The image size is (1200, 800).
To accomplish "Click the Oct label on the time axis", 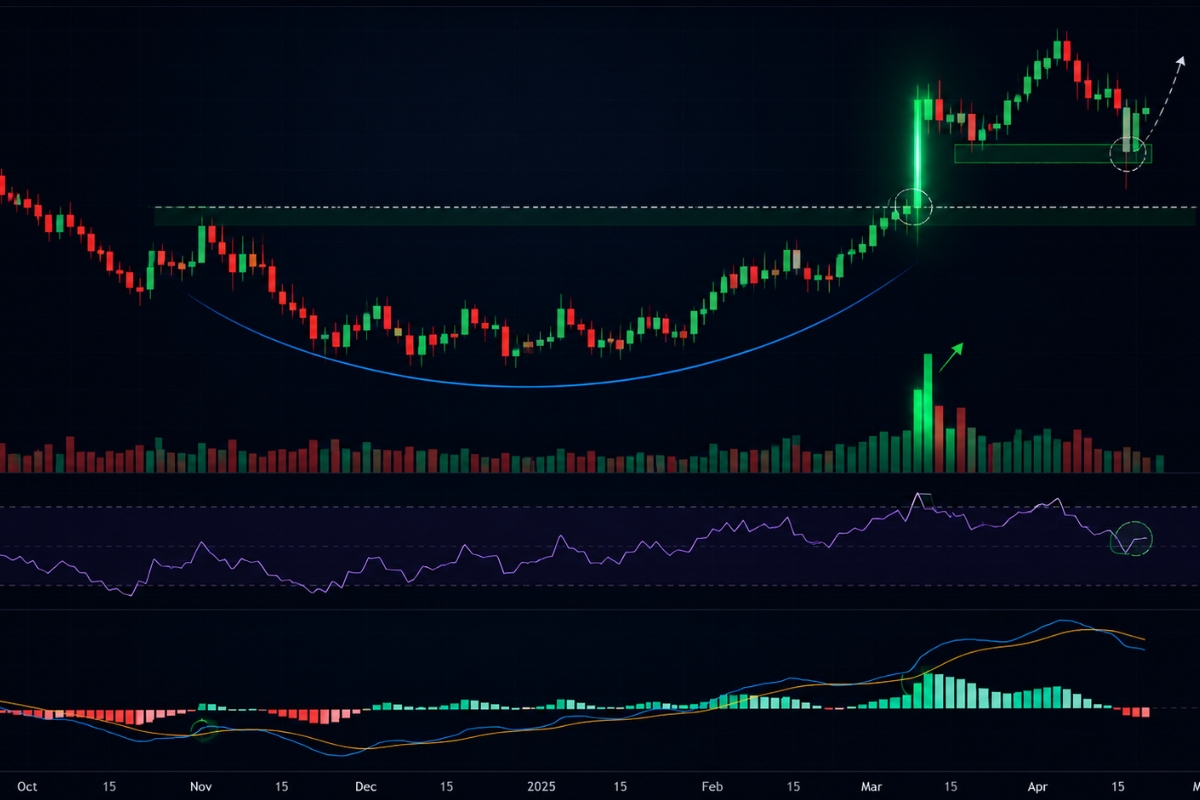I will click(x=27, y=786).
